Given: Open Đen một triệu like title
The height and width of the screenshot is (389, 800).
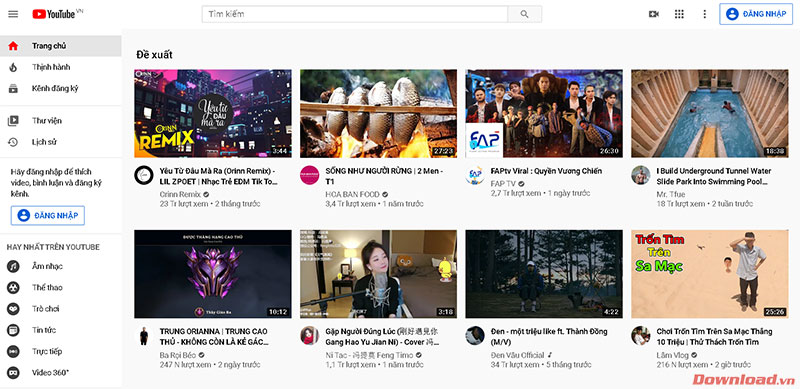Looking at the screenshot, I should click(x=549, y=336).
